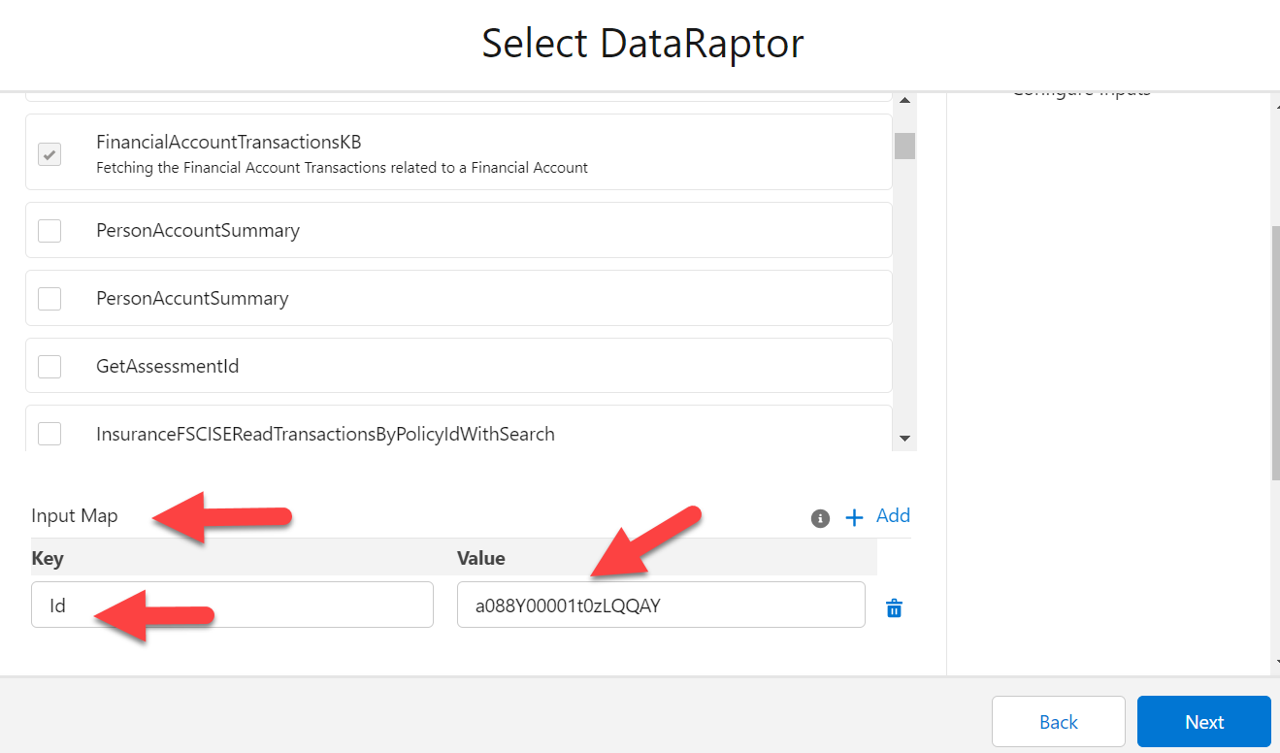
Task: Select the FinancialAccountTransactionsKB name text
Action: coord(229,142)
